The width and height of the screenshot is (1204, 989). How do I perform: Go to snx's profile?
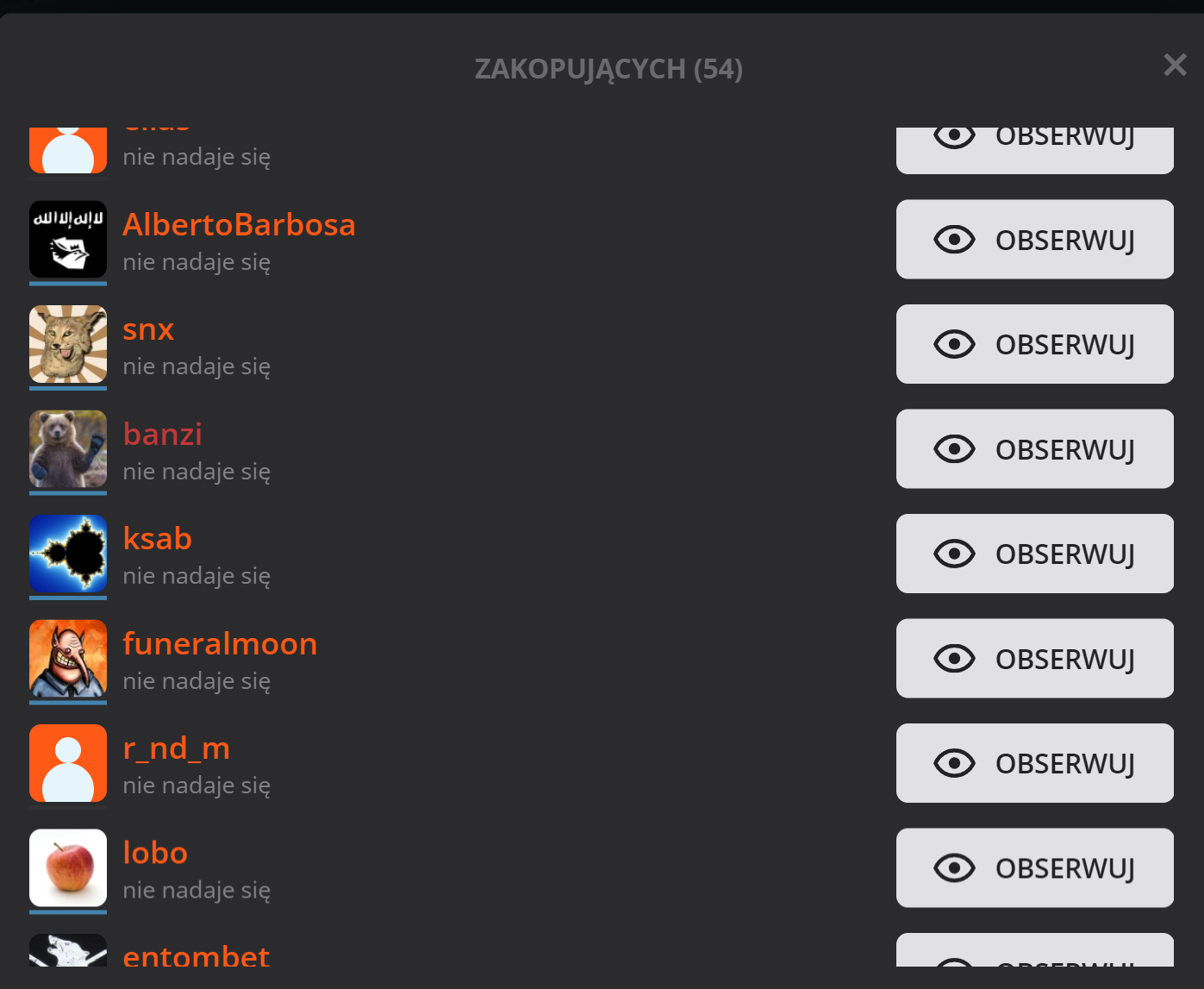pos(148,329)
